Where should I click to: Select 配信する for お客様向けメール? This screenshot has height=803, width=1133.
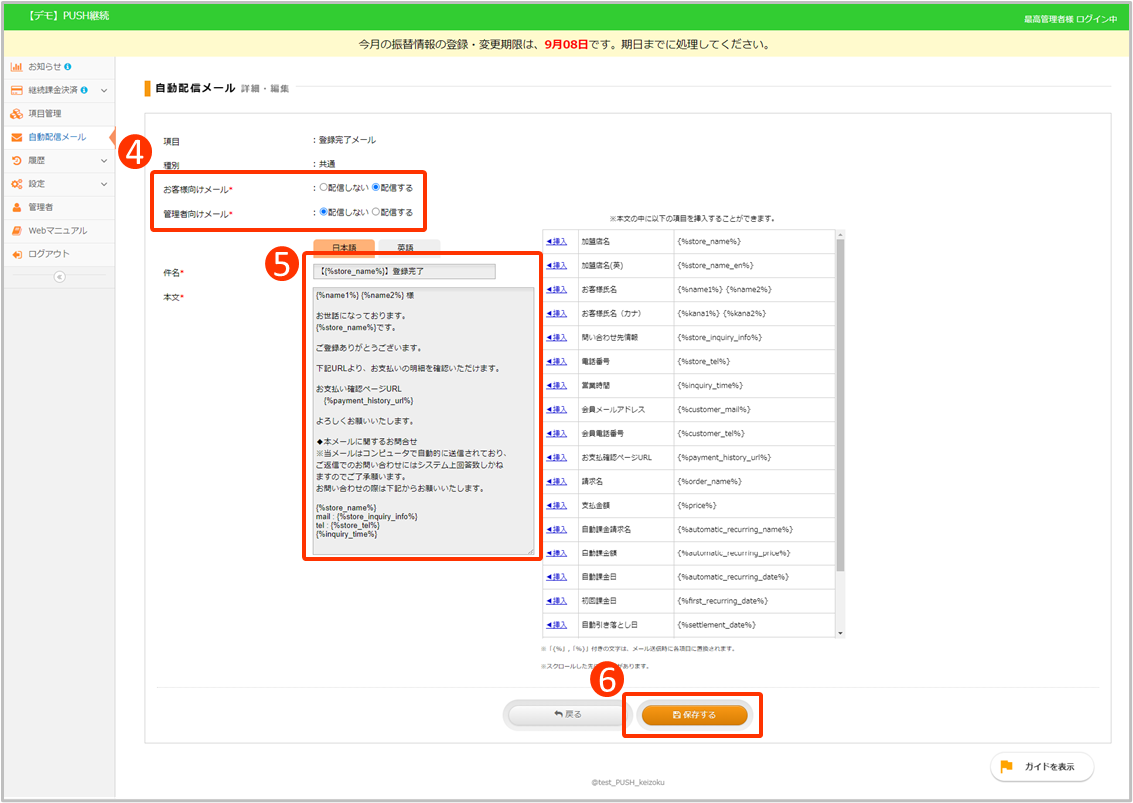[x=376, y=187]
